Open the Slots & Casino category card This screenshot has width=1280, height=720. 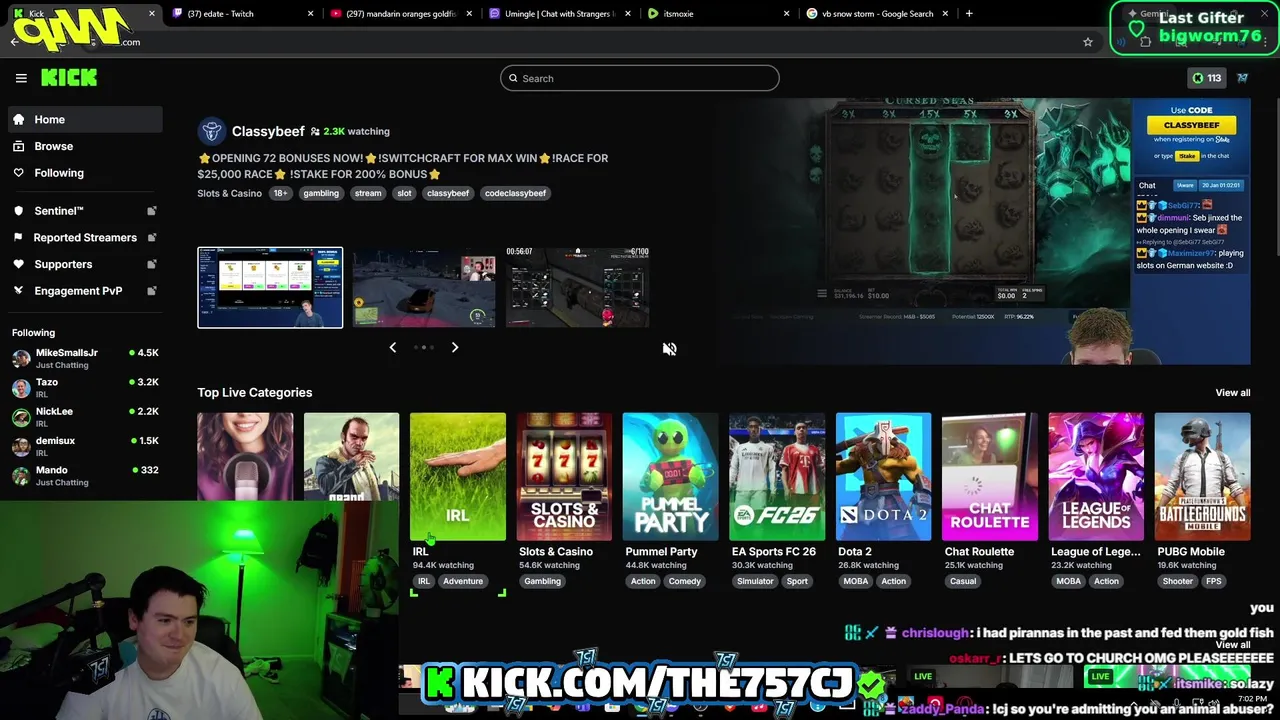coord(564,476)
